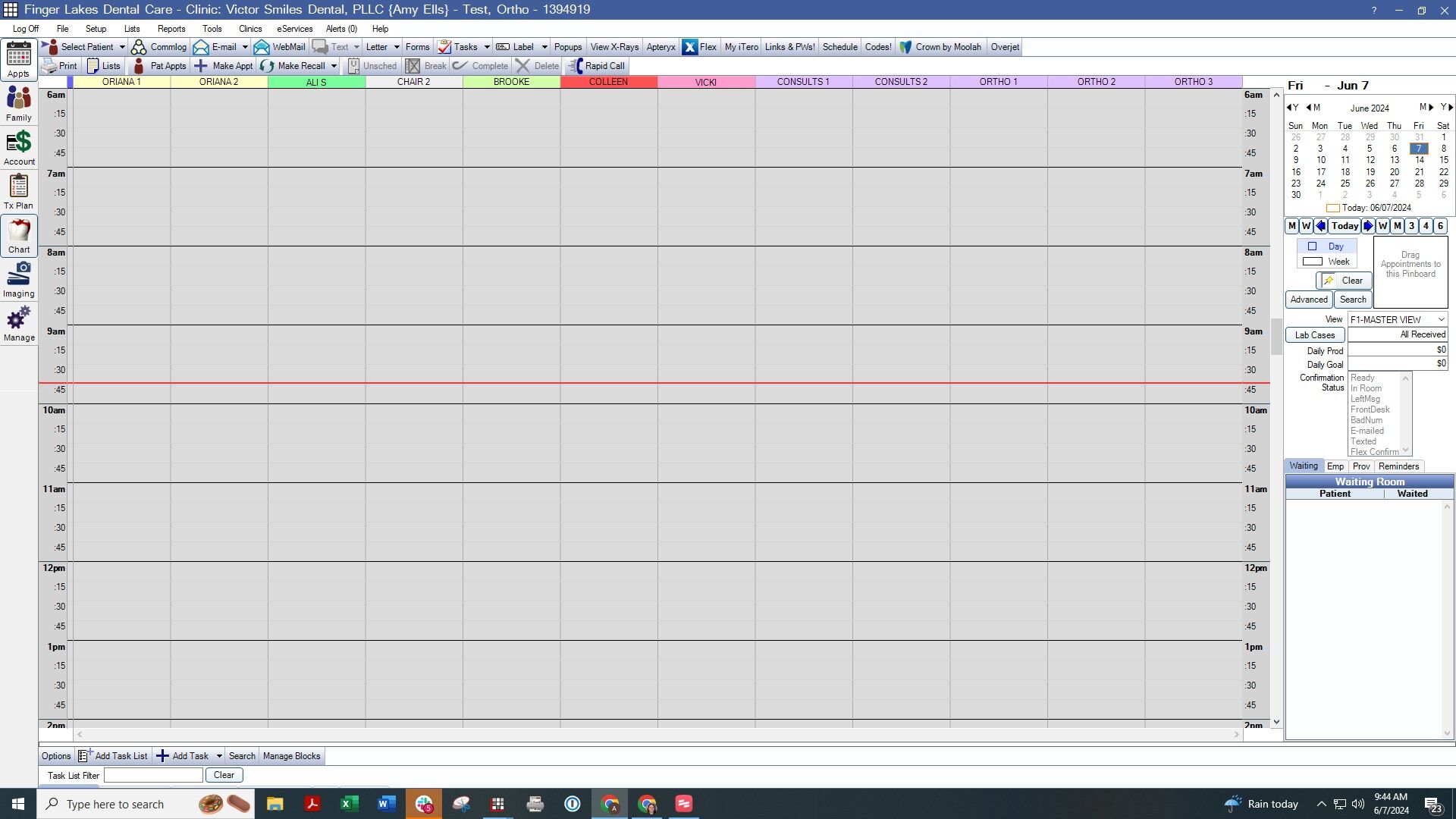Open the Family module icon
The image size is (1456, 819).
19,104
